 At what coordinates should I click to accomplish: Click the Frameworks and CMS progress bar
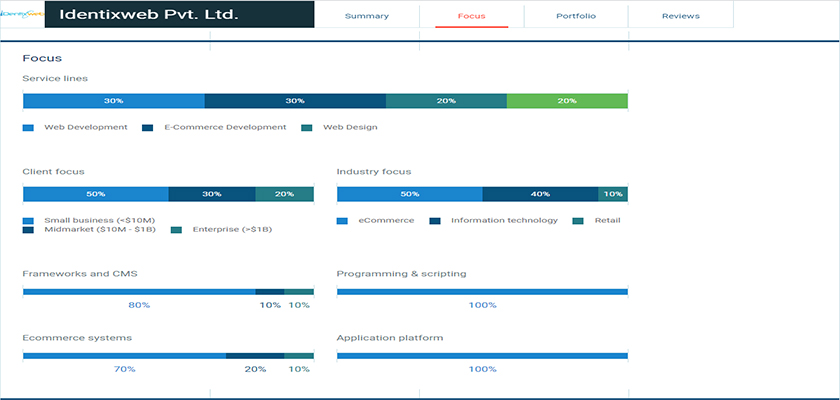[x=168, y=292]
